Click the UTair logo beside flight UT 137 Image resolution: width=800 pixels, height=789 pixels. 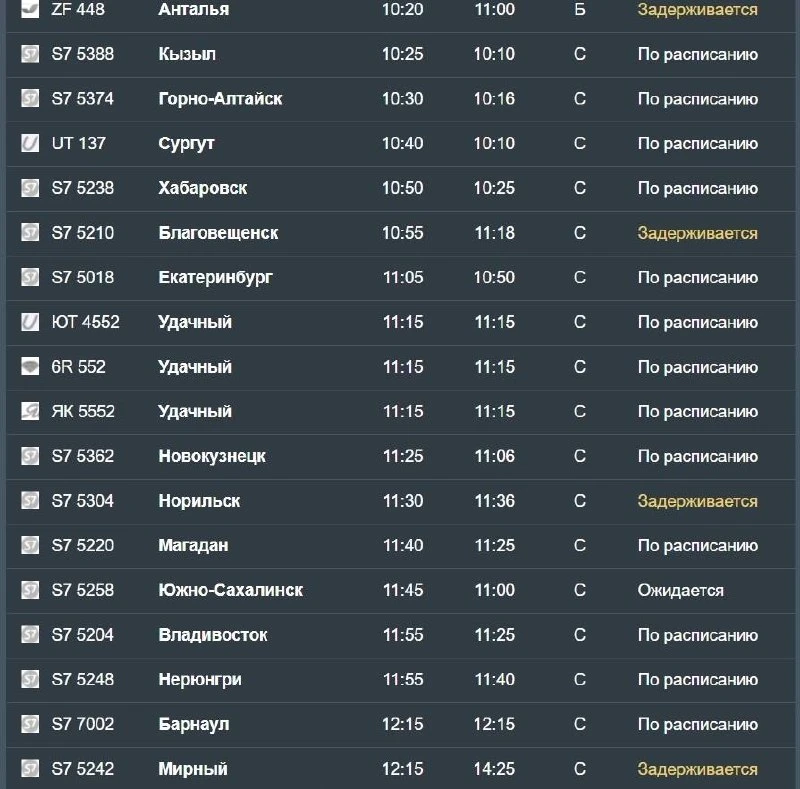click(x=30, y=143)
